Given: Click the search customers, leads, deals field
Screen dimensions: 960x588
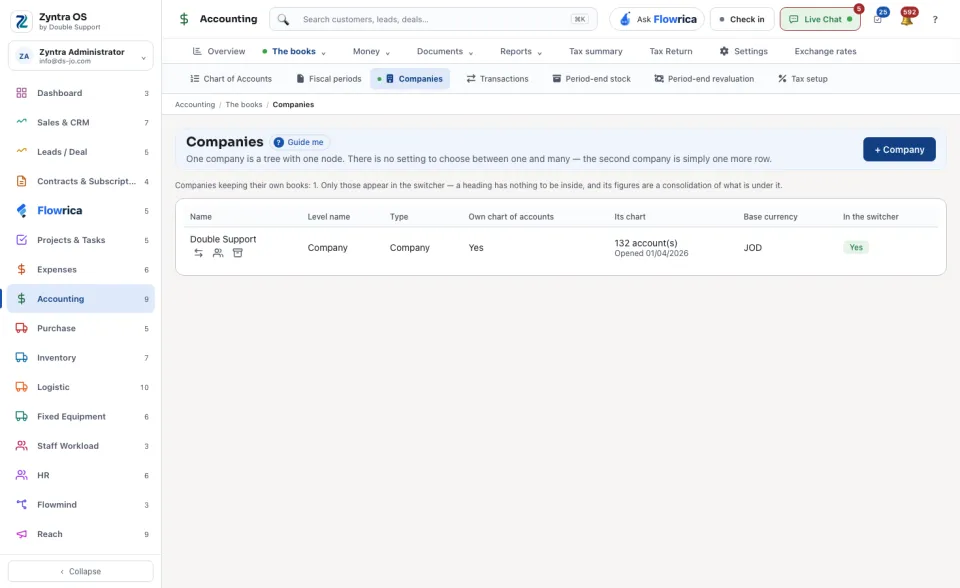Looking at the screenshot, I should [x=433, y=19].
